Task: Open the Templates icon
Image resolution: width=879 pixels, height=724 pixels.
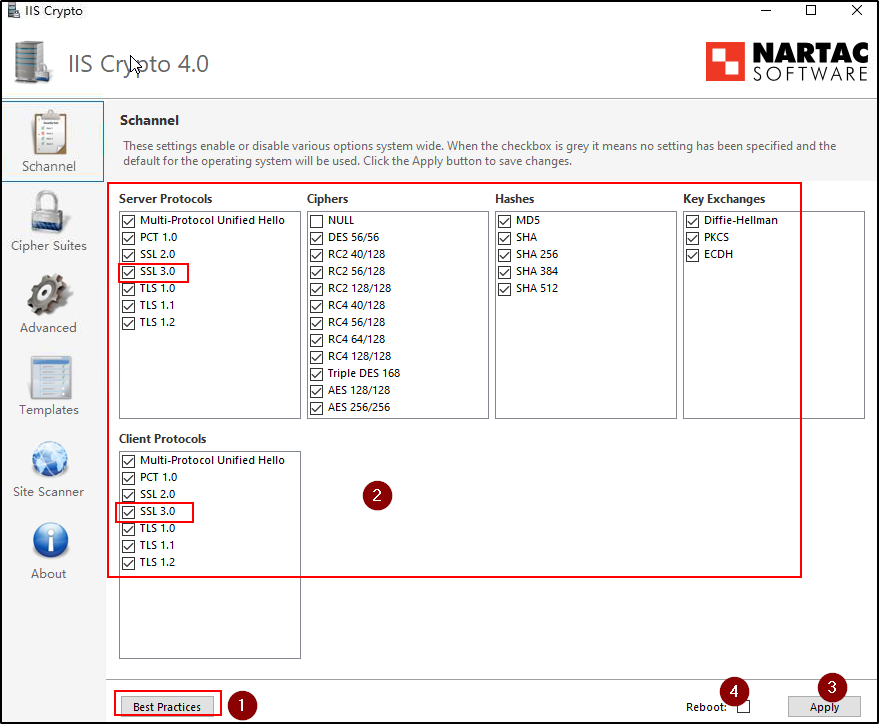Action: 50,377
